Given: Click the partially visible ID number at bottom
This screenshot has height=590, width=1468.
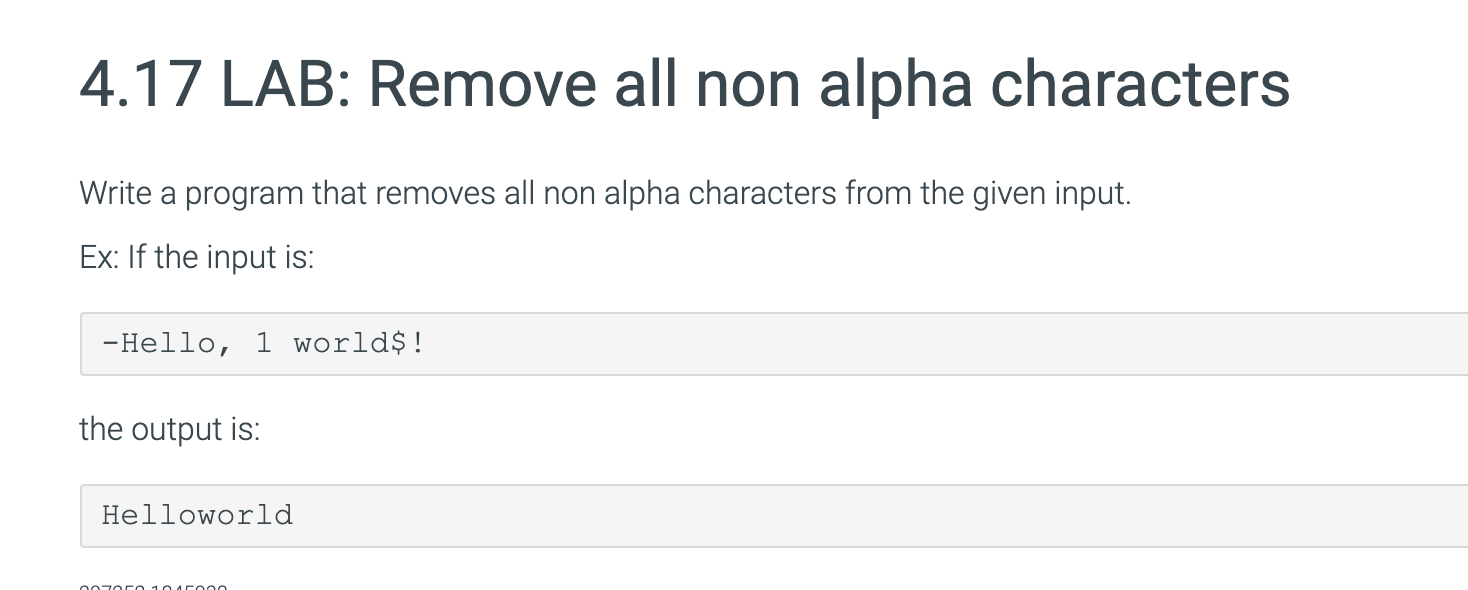Looking at the screenshot, I should coord(152,585).
